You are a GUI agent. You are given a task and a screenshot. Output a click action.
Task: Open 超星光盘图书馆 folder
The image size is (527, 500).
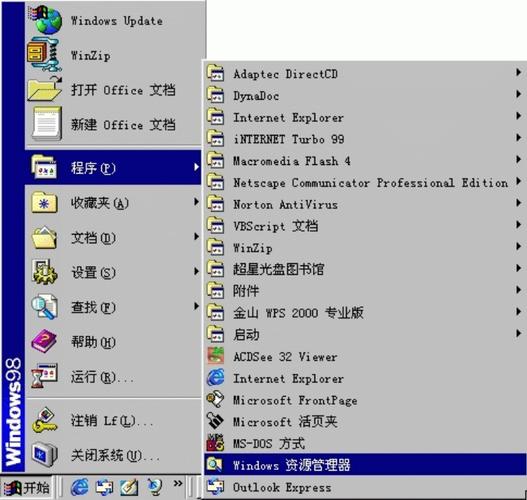coord(364,269)
